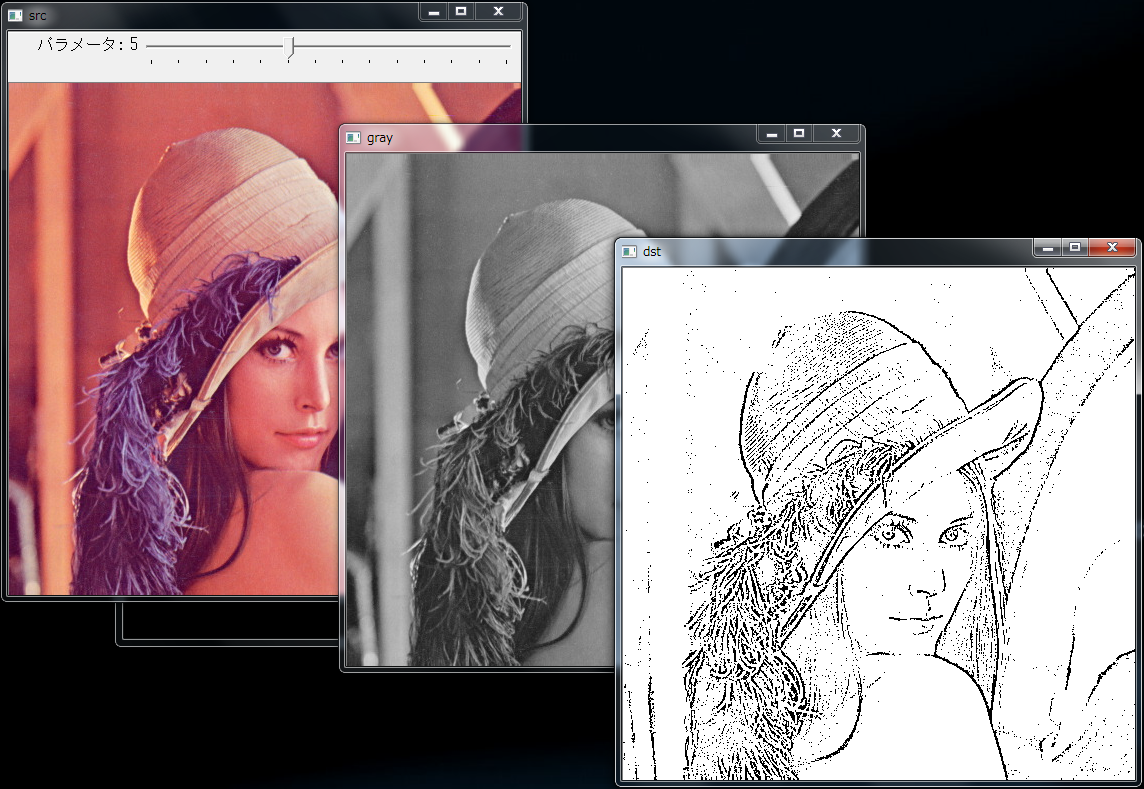Click the edge-detected image in dst window
1144x789 pixels.
878,523
